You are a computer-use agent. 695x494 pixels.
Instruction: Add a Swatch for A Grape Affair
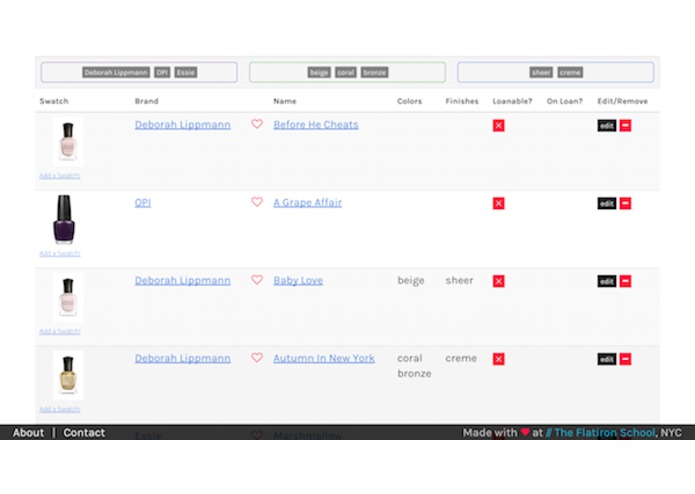[x=60, y=254]
